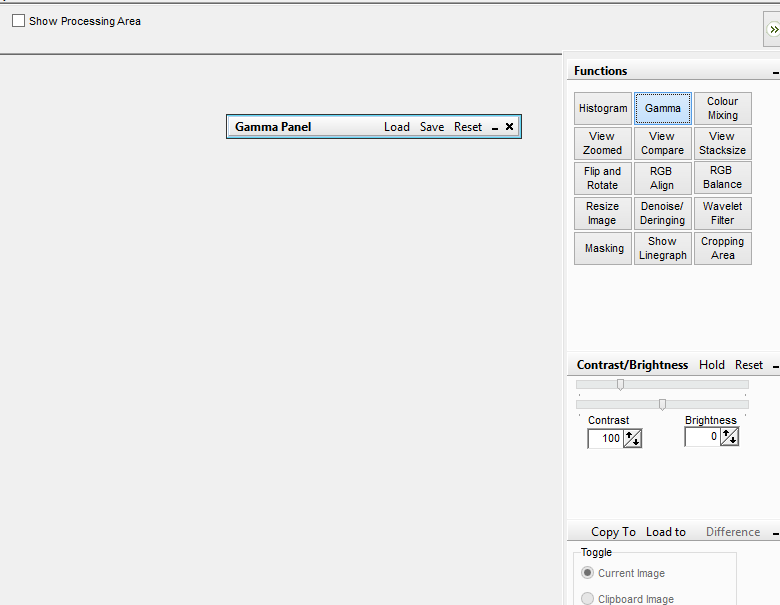The width and height of the screenshot is (780, 605).
Task: Open the Colour Mixing function
Action: pos(722,109)
